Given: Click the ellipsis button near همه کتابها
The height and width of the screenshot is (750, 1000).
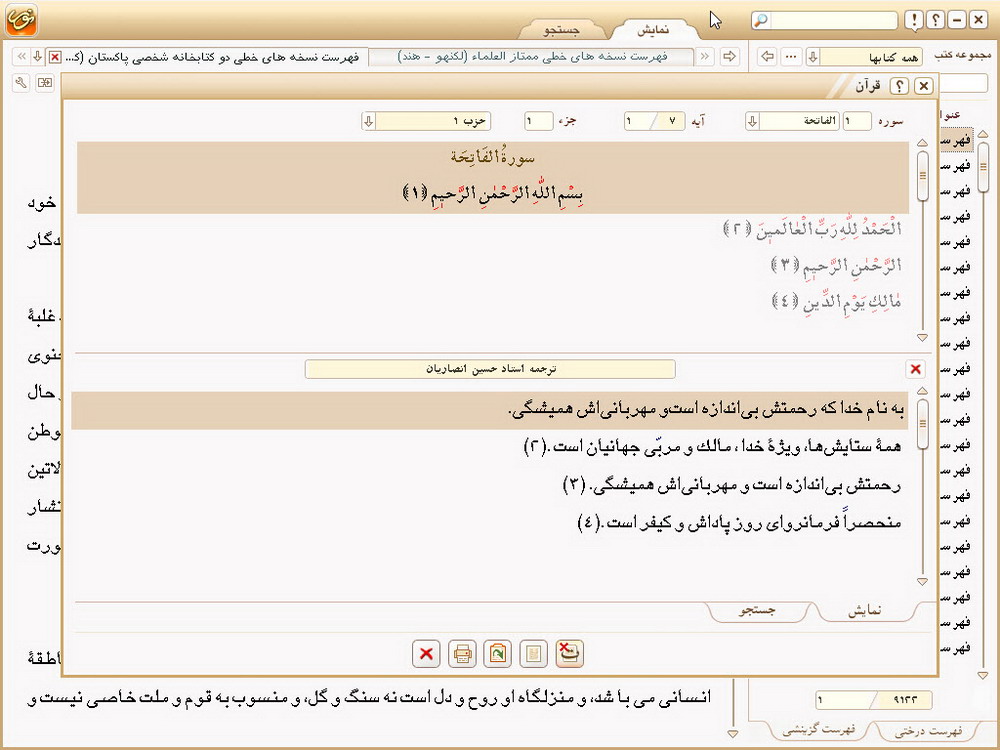Looking at the screenshot, I should tap(791, 56).
